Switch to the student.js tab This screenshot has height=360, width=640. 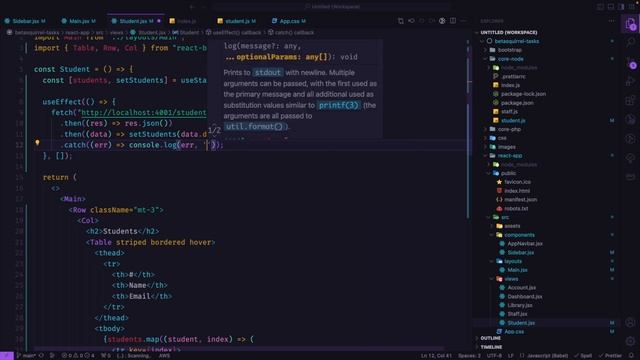point(237,21)
